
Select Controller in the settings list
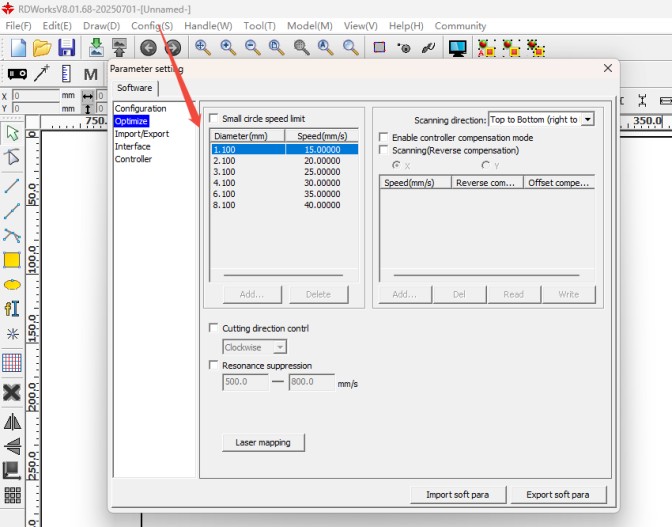coord(133,159)
